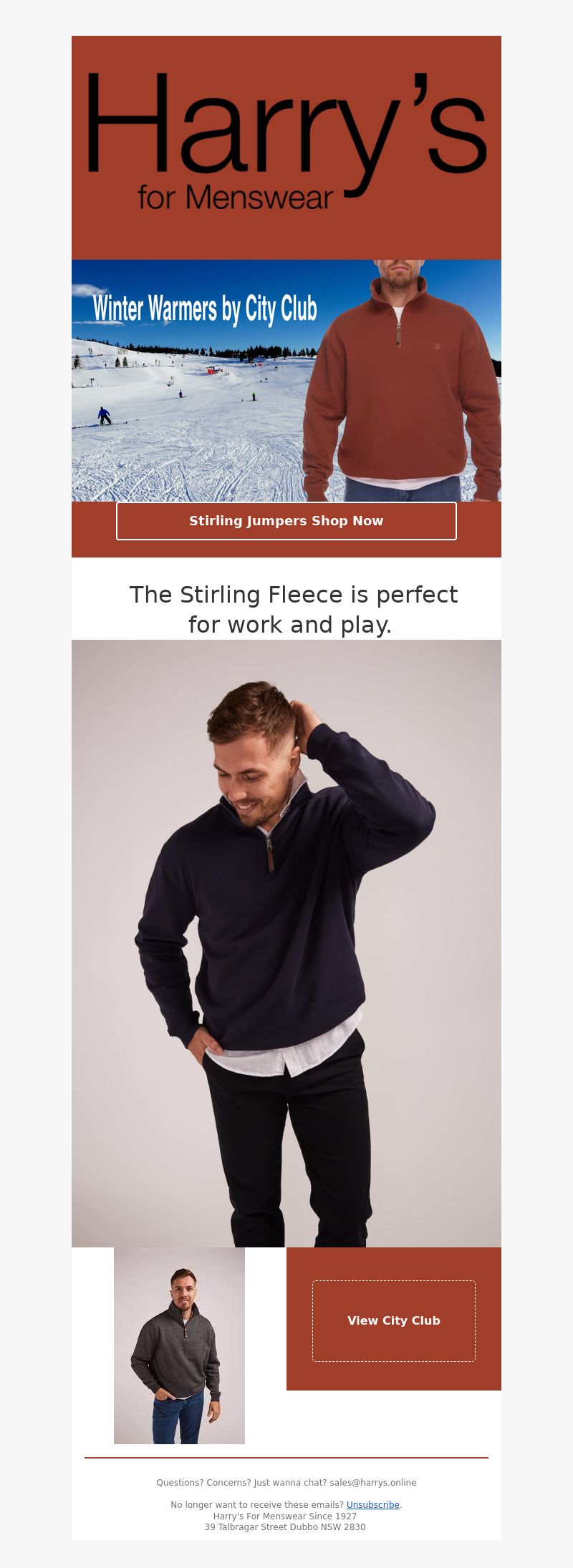This screenshot has width=573, height=1568.
Task: Click 'Harry's For Menswear Since 1927' text
Action: coord(285,1516)
